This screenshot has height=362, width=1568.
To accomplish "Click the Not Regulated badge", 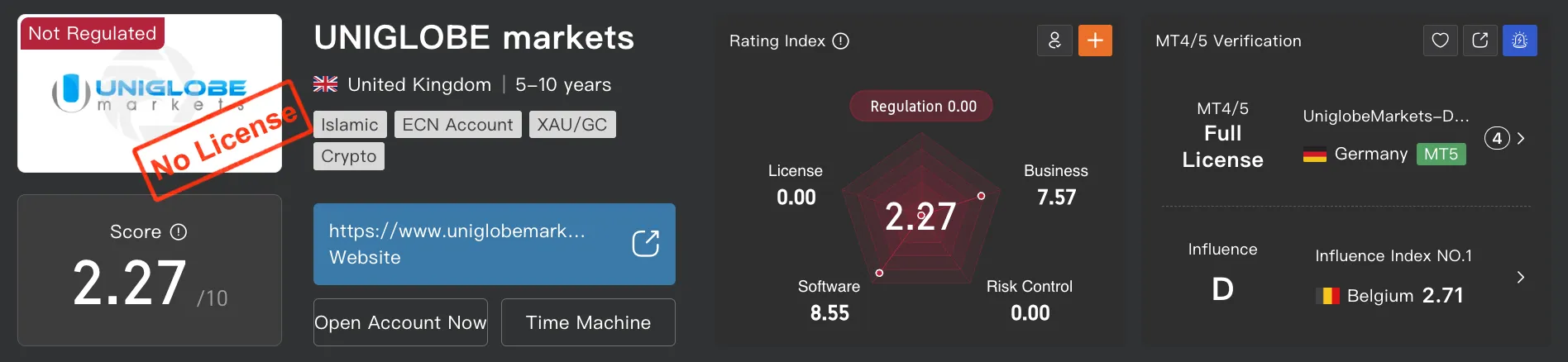I will (x=92, y=33).
